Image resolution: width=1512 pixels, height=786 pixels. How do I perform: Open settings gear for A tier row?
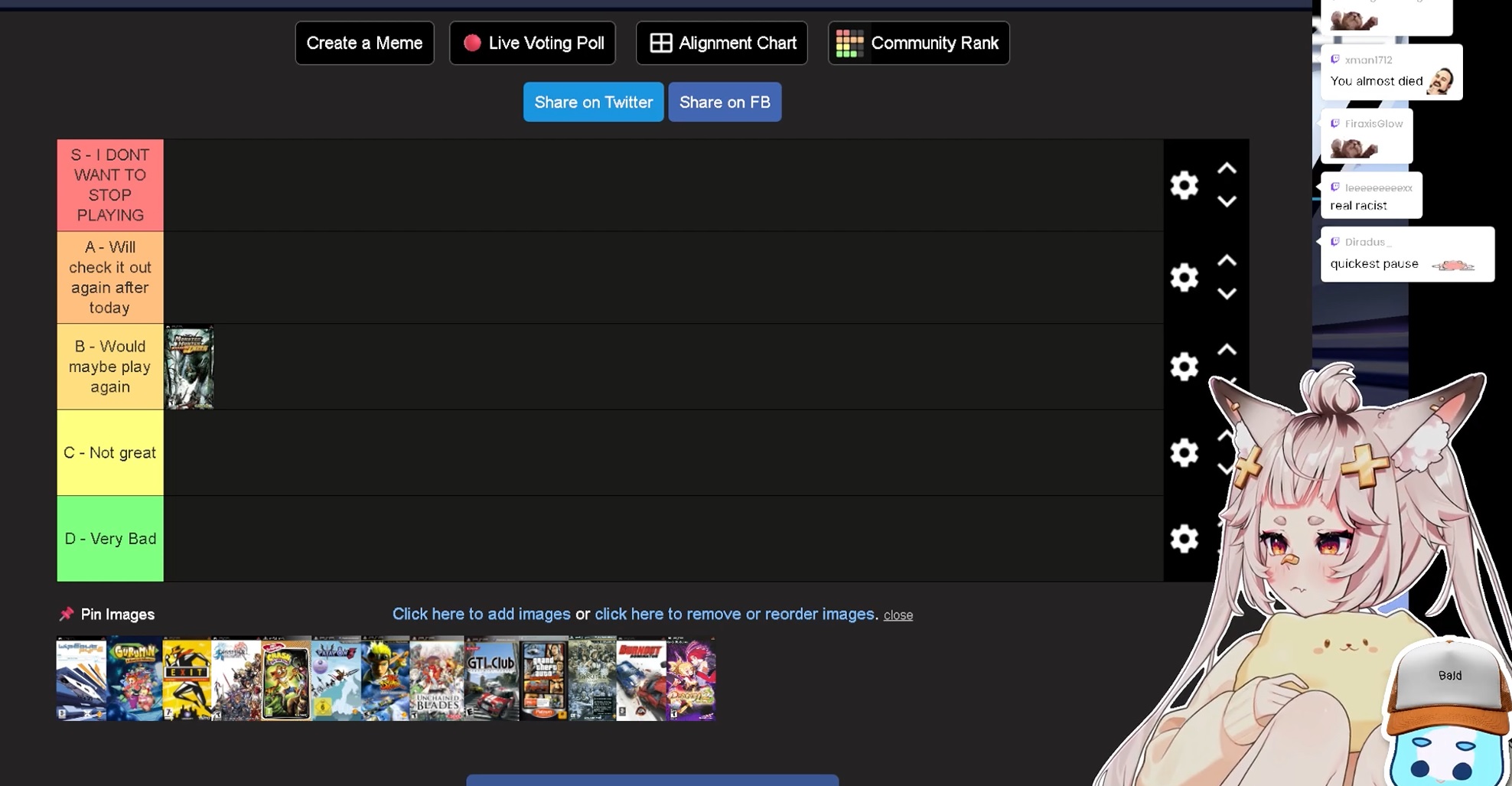(1184, 277)
